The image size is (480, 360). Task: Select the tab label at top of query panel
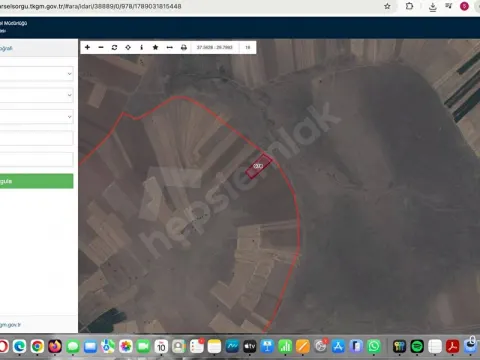click(6, 48)
